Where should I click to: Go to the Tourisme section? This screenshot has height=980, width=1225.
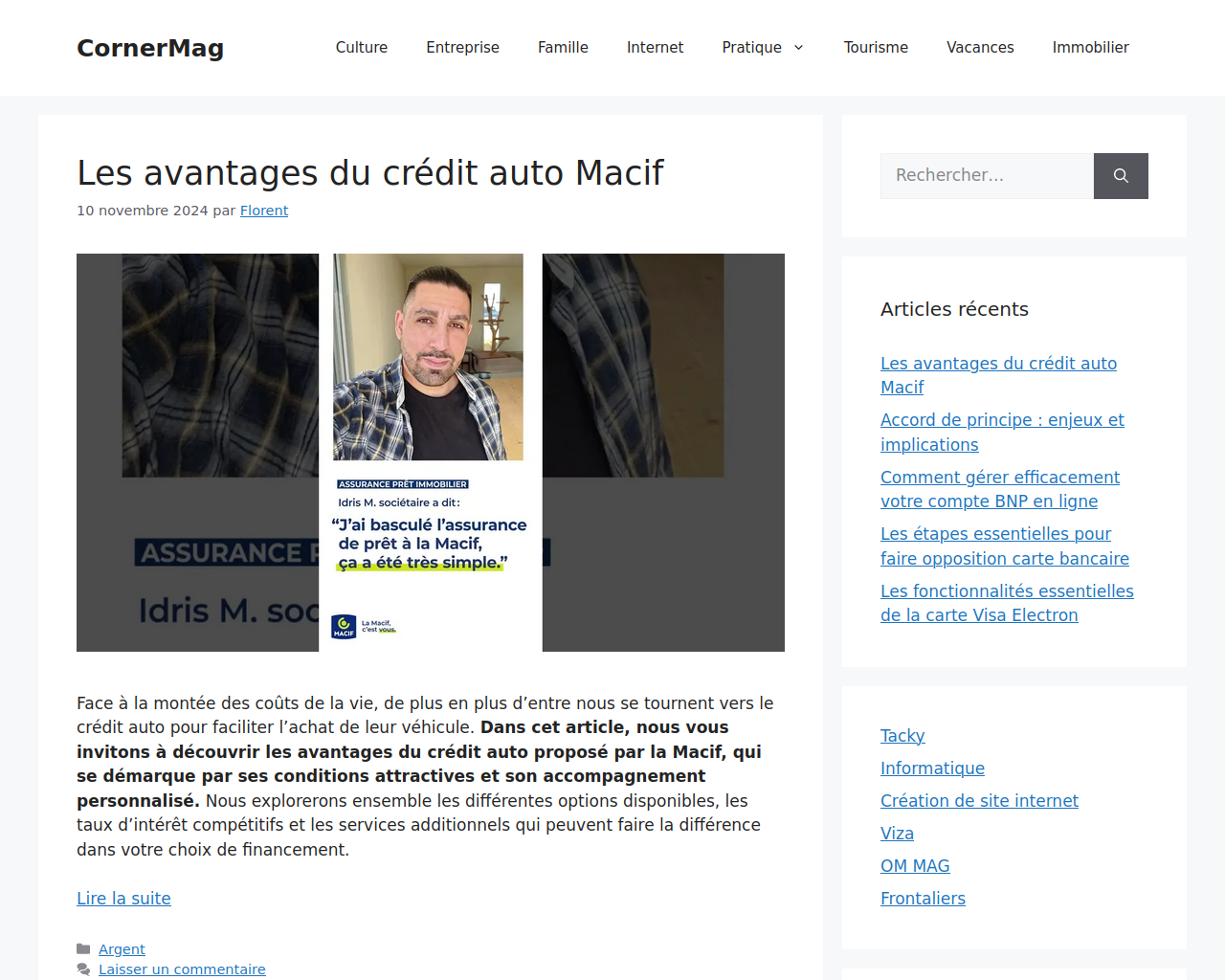tap(876, 48)
